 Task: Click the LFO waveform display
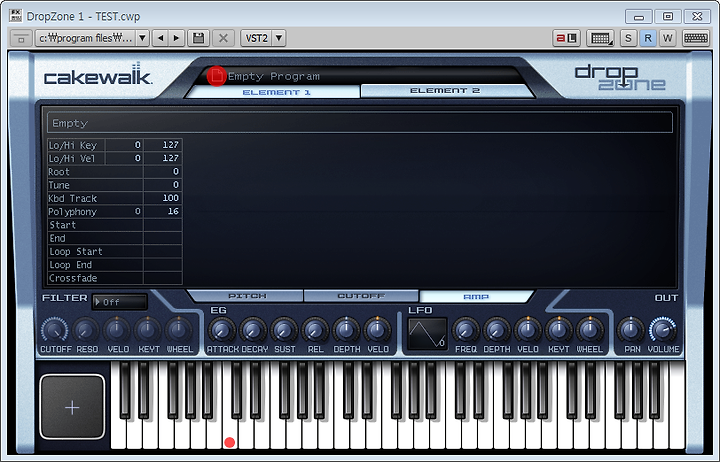click(427, 334)
